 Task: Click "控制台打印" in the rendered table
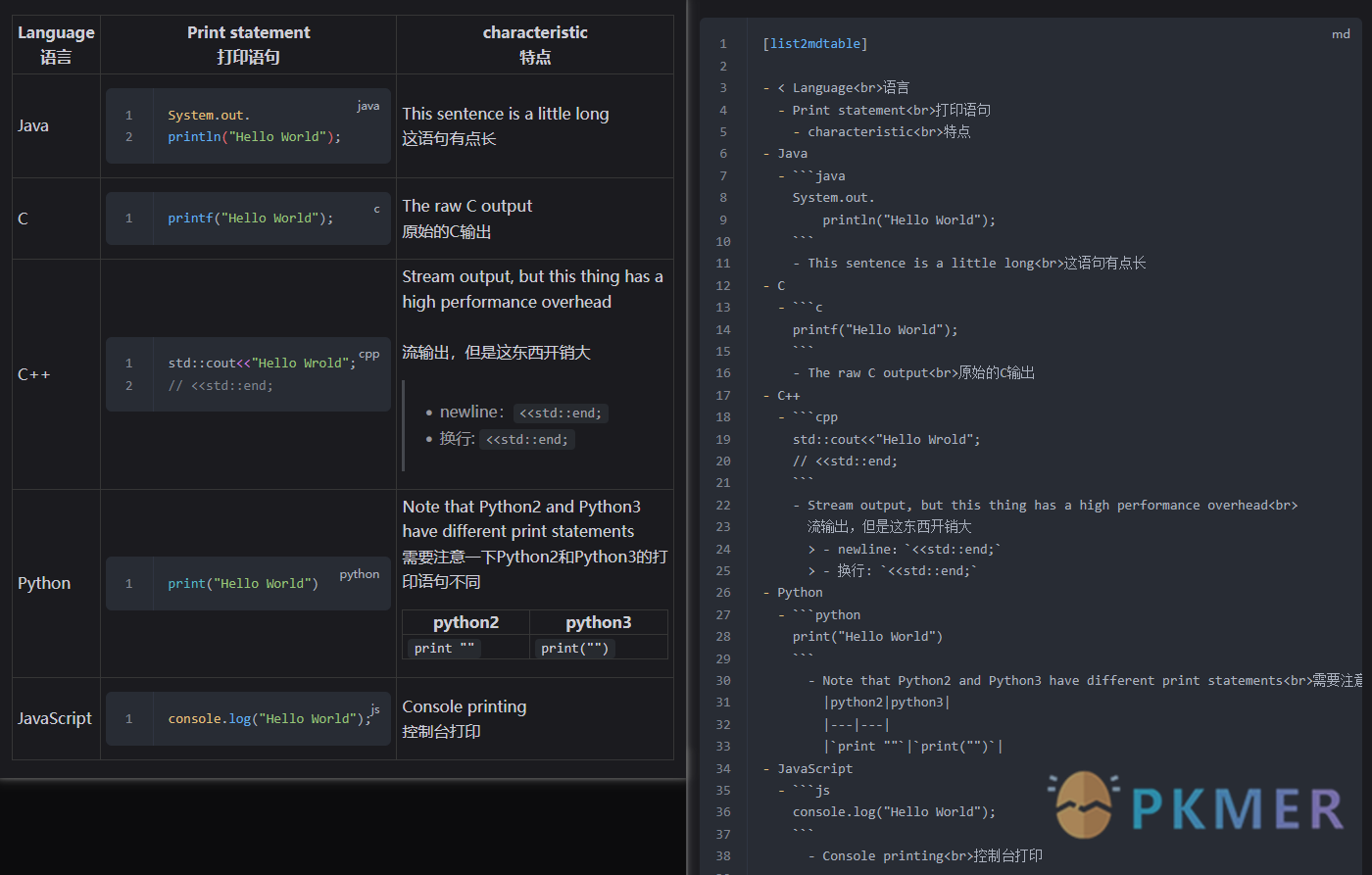(x=441, y=732)
